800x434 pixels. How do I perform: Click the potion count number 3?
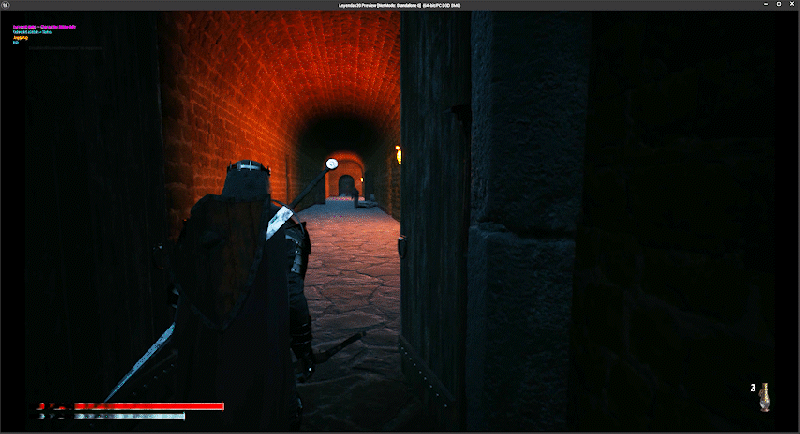pyautogui.click(x=753, y=388)
